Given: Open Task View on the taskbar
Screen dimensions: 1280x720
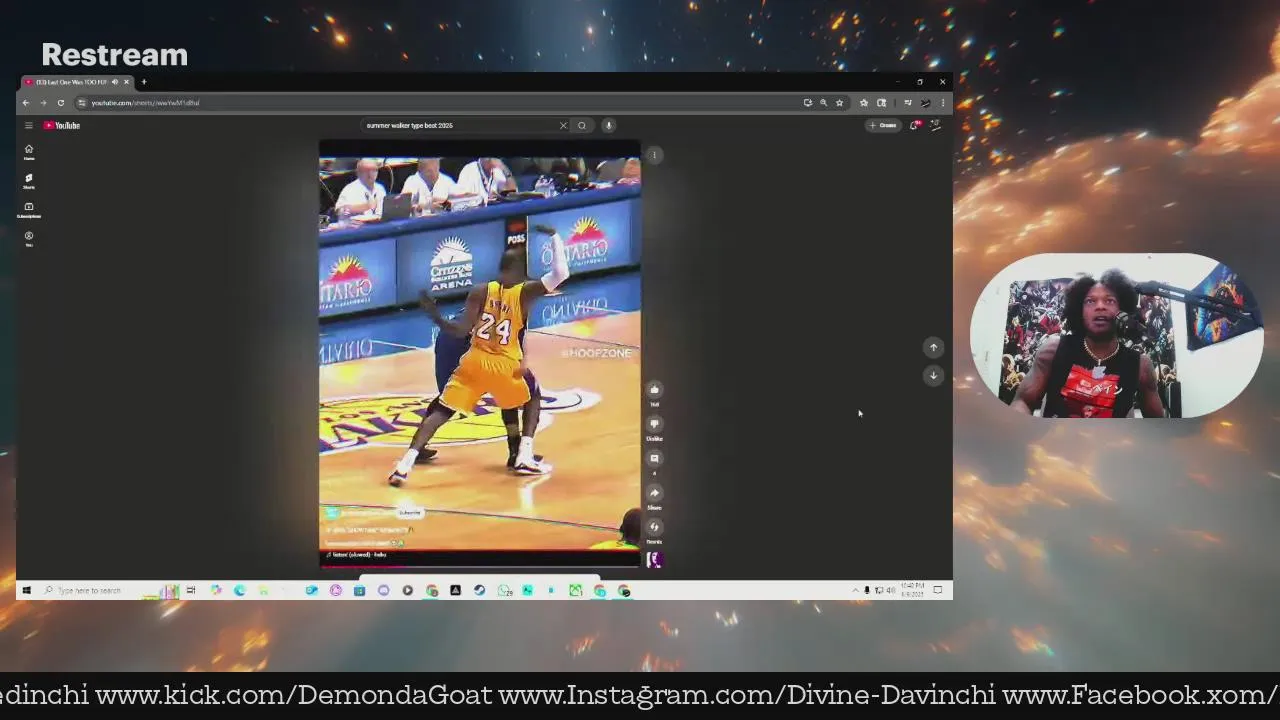Looking at the screenshot, I should [191, 591].
